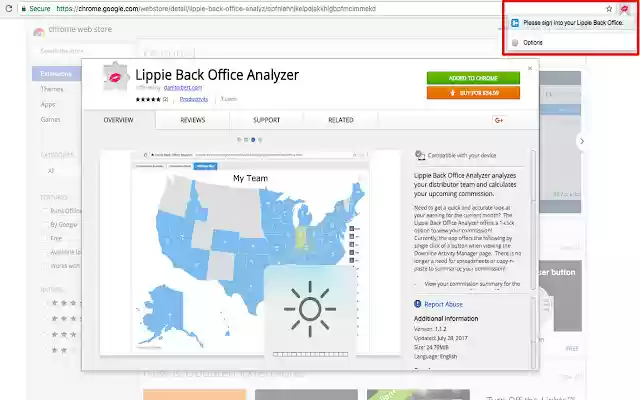Toggle the 'Free' feature checkbox

pos(45,238)
